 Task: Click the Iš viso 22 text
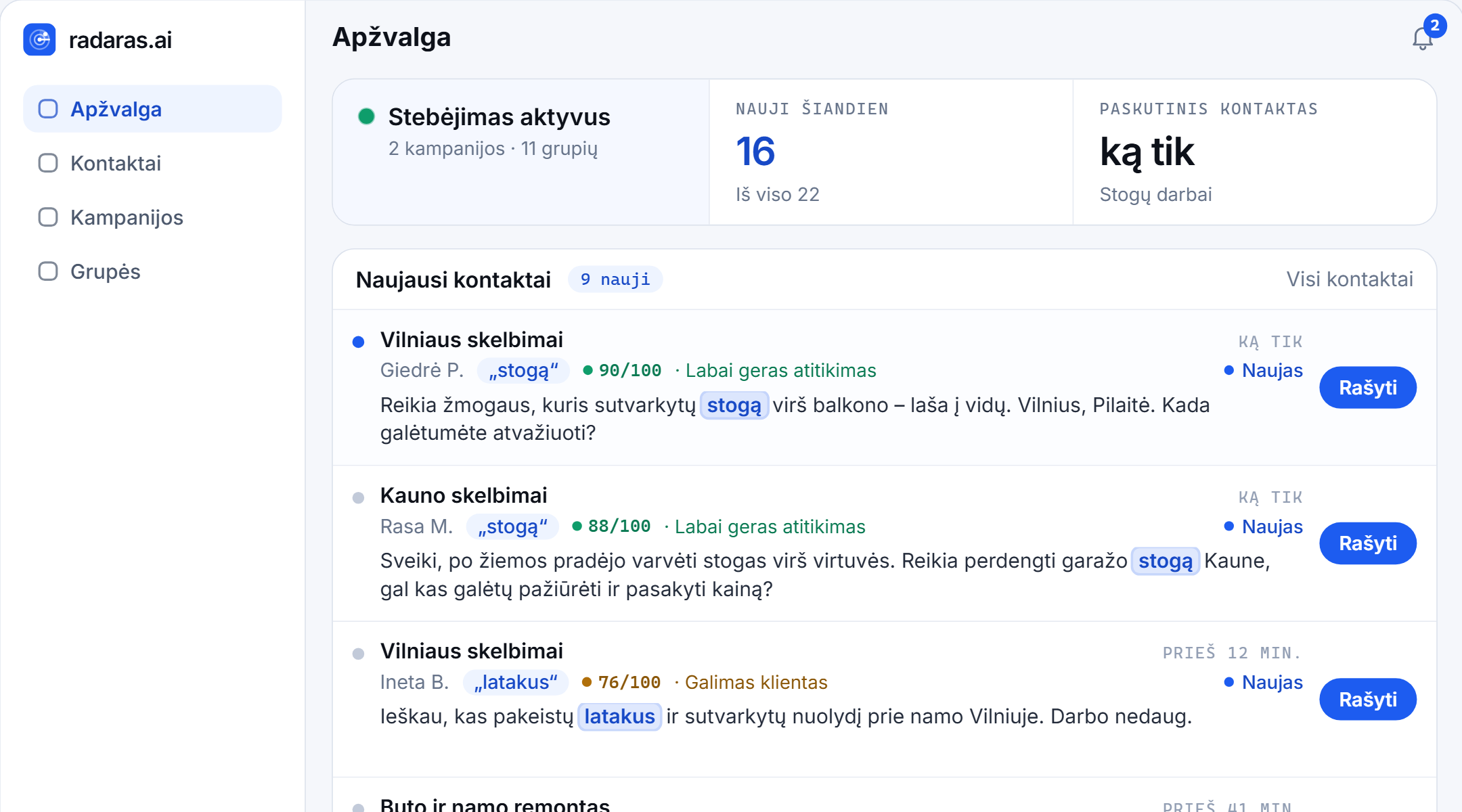pyautogui.click(x=778, y=194)
